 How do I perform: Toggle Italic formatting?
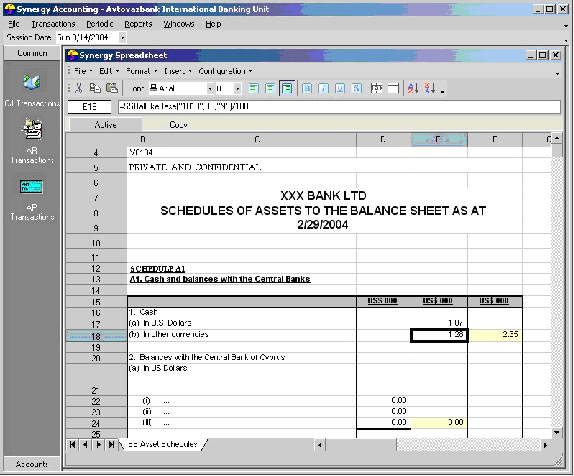coord(324,88)
